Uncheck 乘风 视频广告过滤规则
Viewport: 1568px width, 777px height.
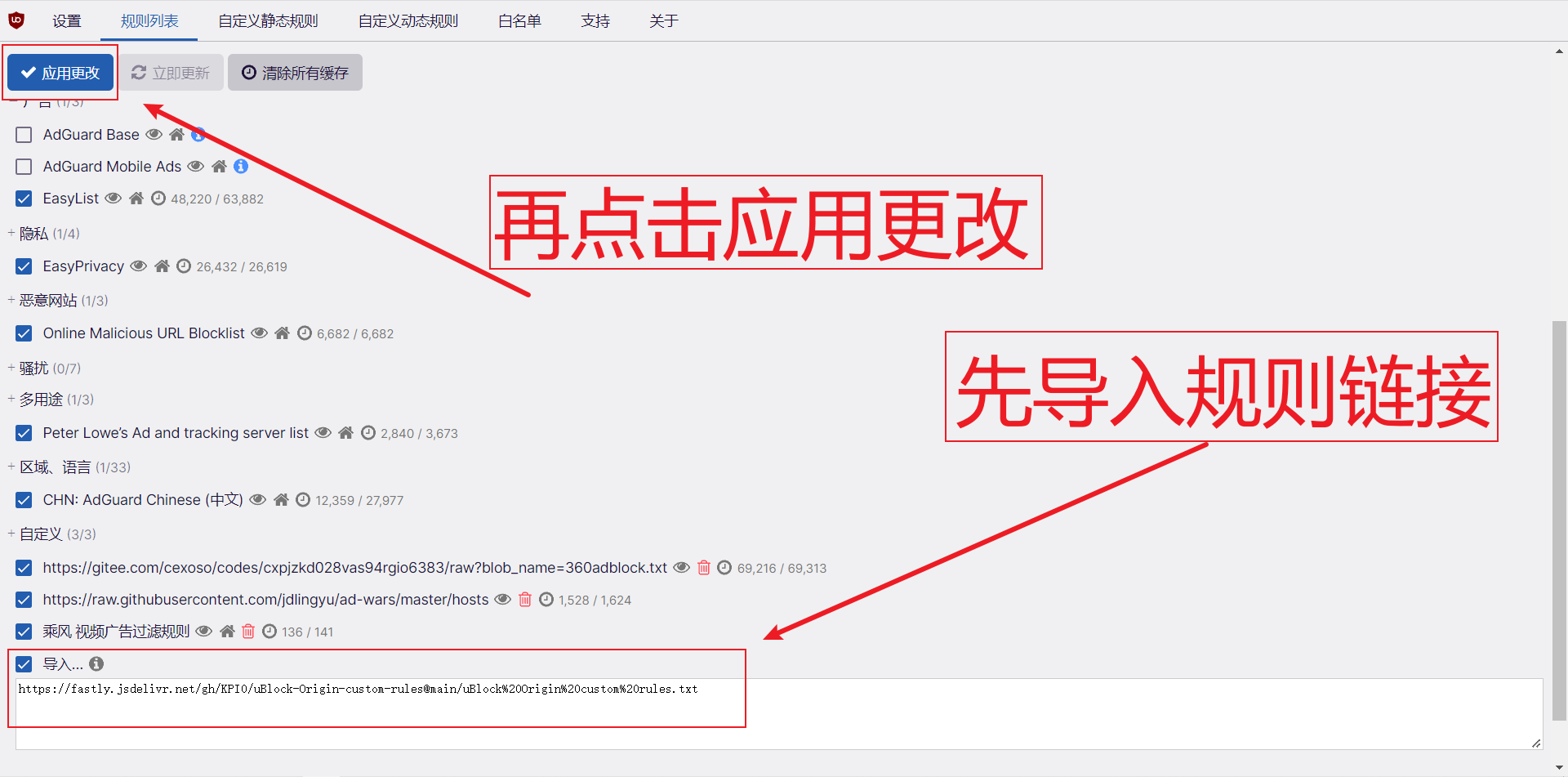pos(24,632)
